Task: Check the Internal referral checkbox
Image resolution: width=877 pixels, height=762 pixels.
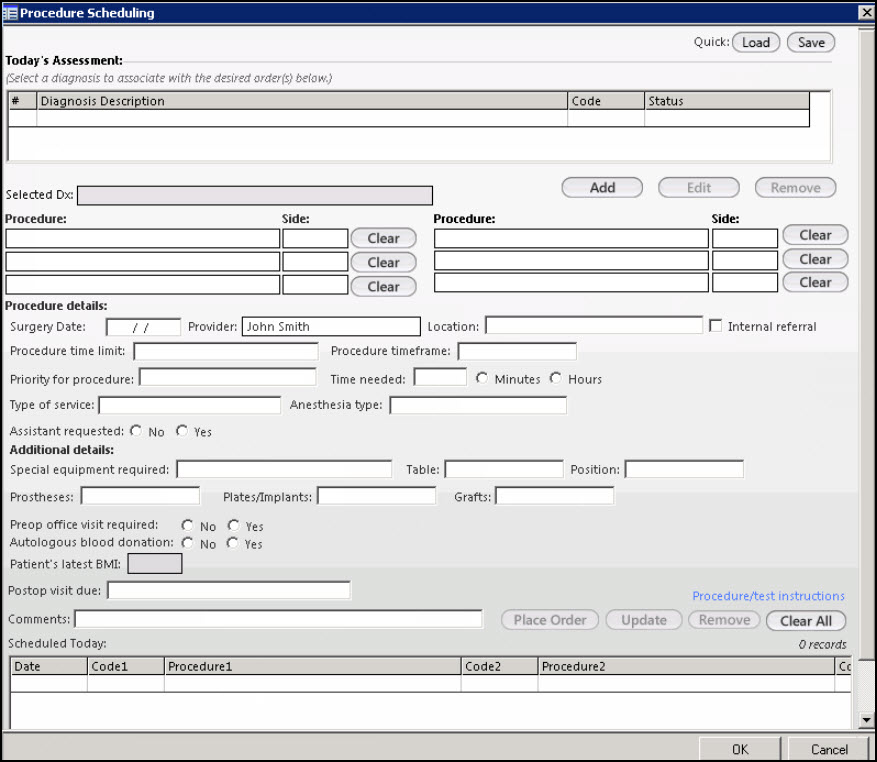Action: coord(715,326)
